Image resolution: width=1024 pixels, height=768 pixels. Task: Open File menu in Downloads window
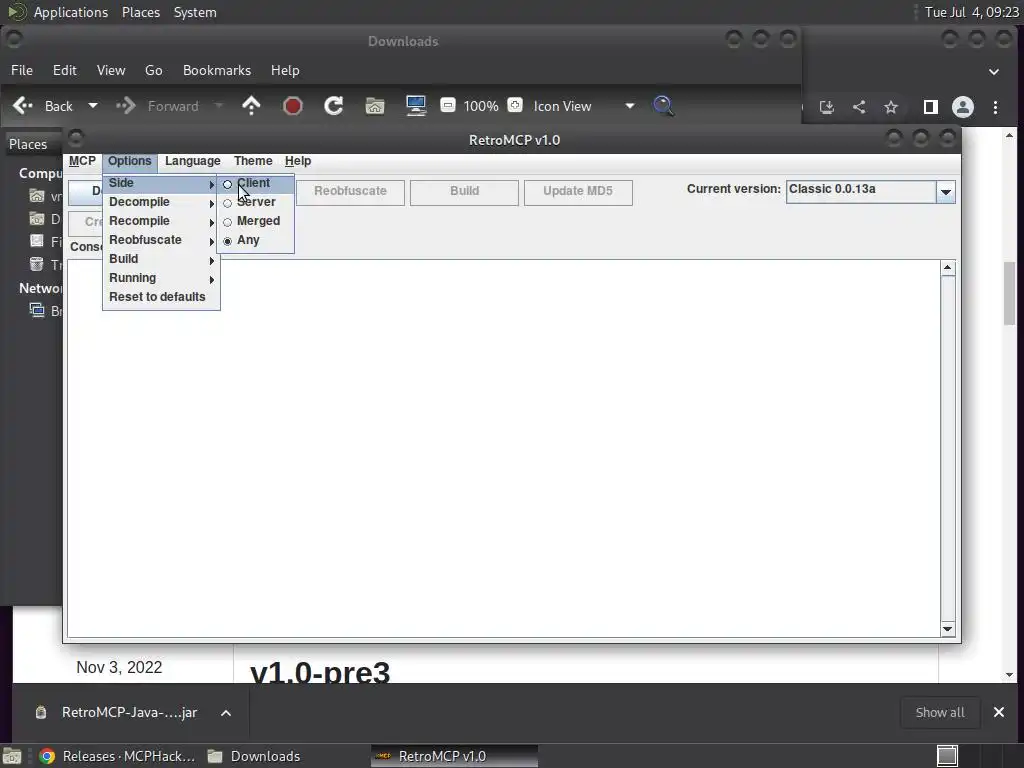click(22, 71)
